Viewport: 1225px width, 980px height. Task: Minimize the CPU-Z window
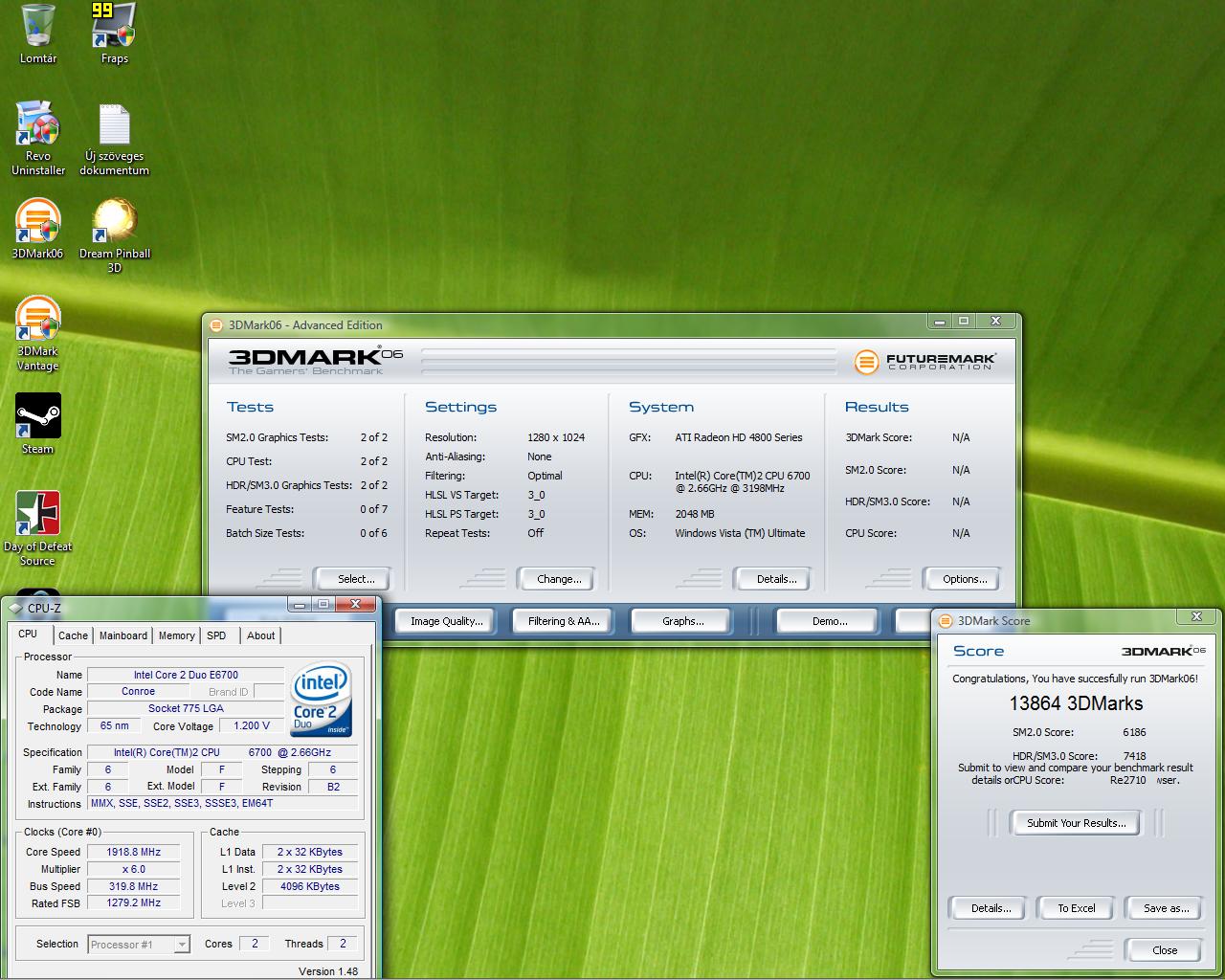click(x=300, y=604)
